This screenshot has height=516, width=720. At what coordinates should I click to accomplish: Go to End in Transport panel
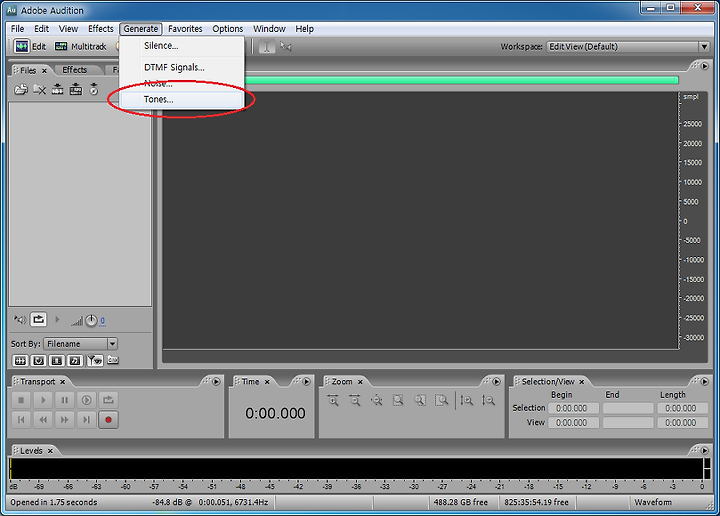click(86, 420)
